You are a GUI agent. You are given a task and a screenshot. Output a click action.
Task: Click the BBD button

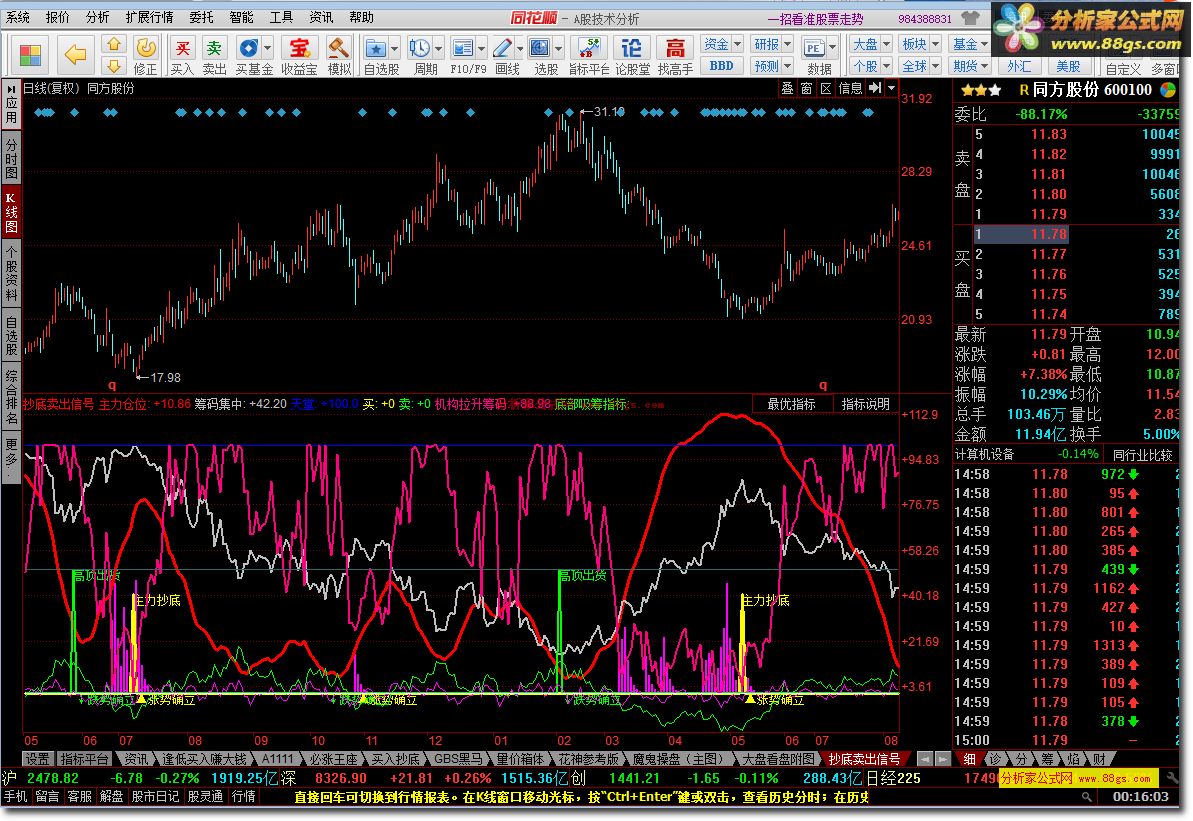tap(721, 66)
